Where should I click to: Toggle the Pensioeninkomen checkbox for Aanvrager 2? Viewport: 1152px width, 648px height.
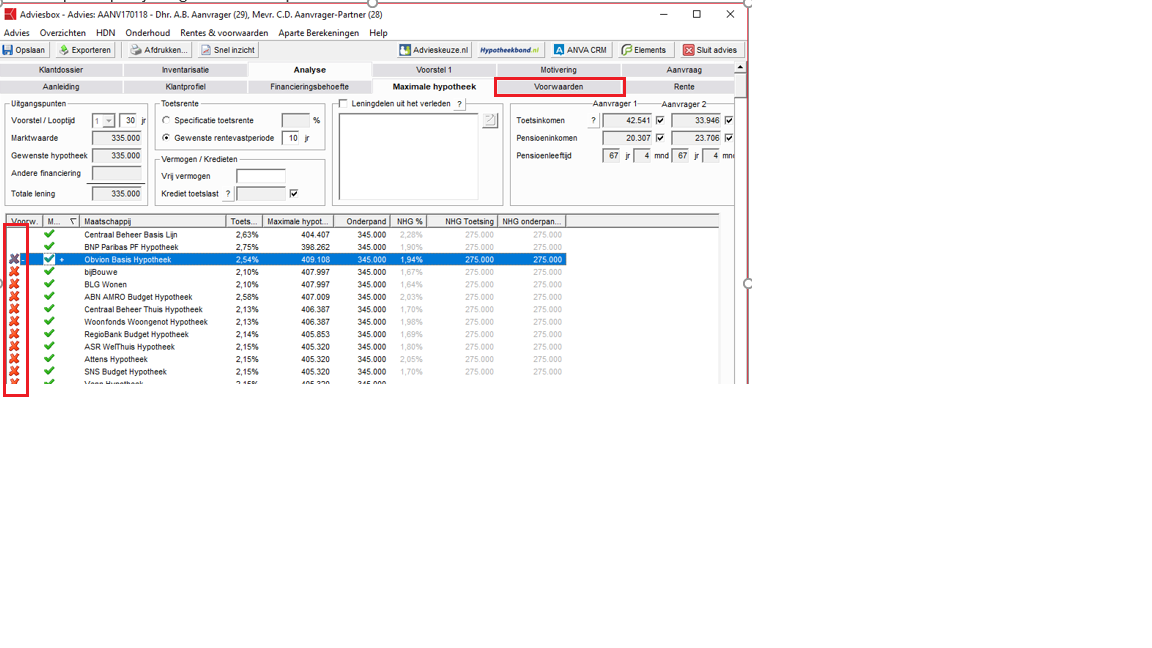click(x=729, y=137)
